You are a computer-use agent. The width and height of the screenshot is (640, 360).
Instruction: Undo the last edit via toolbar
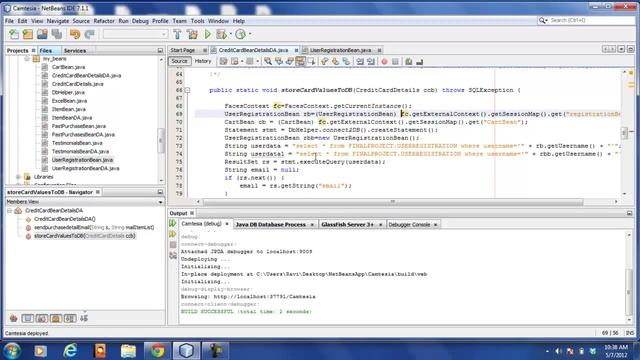click(75, 35)
